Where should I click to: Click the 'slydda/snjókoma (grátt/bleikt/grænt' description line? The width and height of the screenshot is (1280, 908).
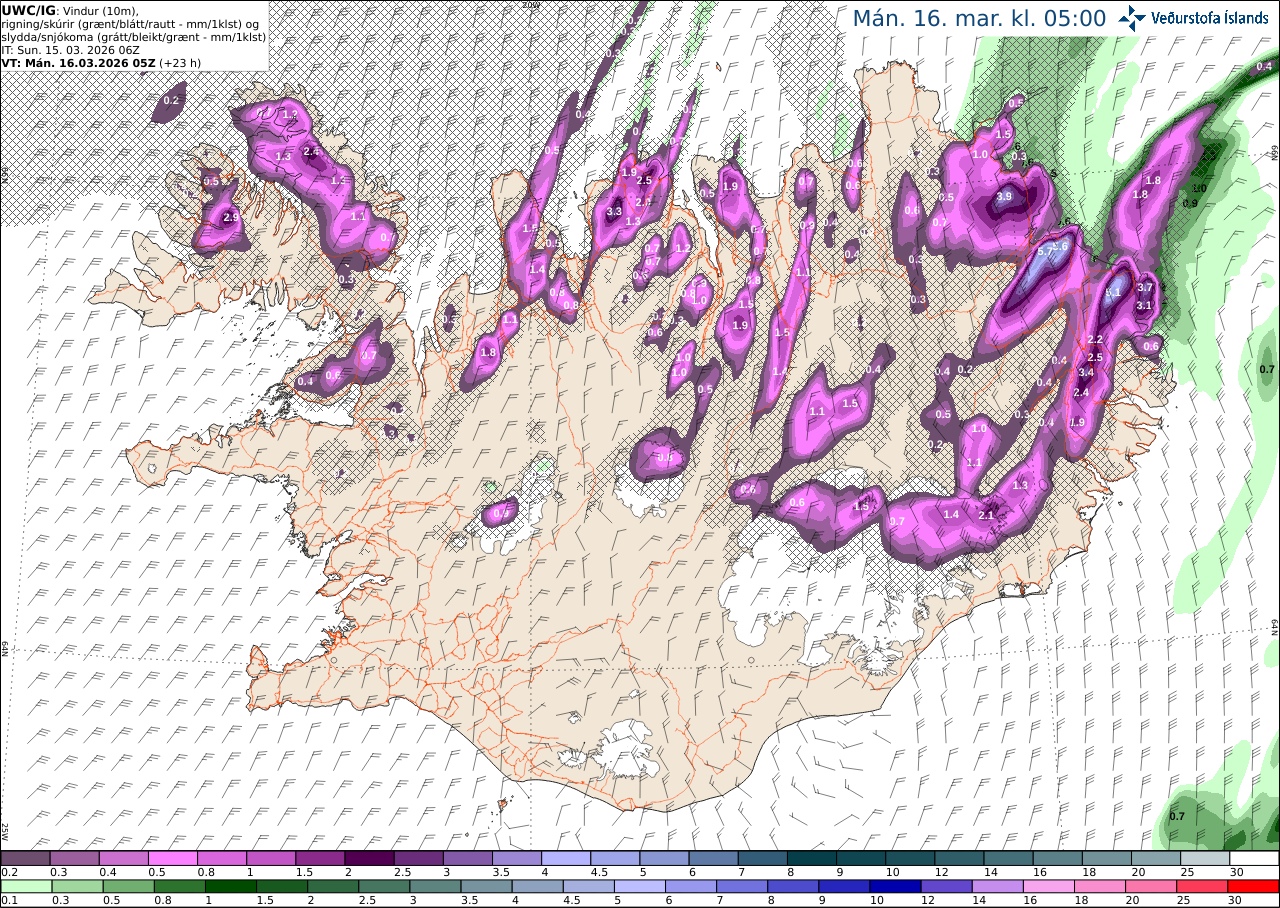click(133, 36)
